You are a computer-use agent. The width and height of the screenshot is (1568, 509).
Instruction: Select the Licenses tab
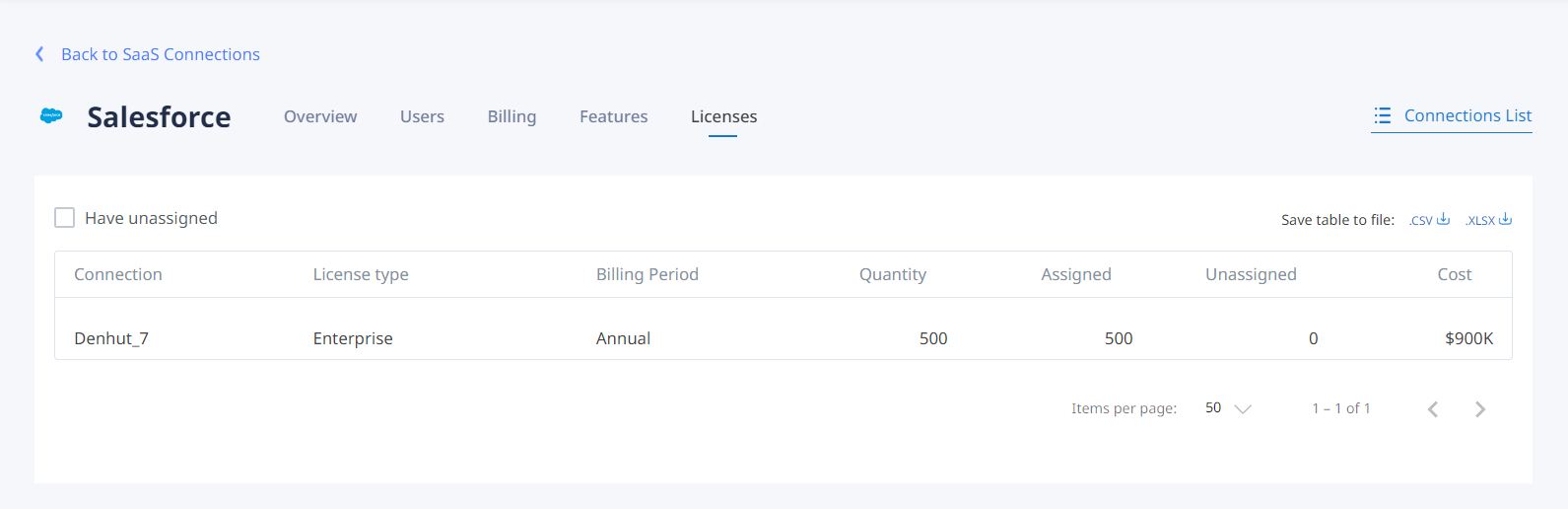pyautogui.click(x=723, y=116)
